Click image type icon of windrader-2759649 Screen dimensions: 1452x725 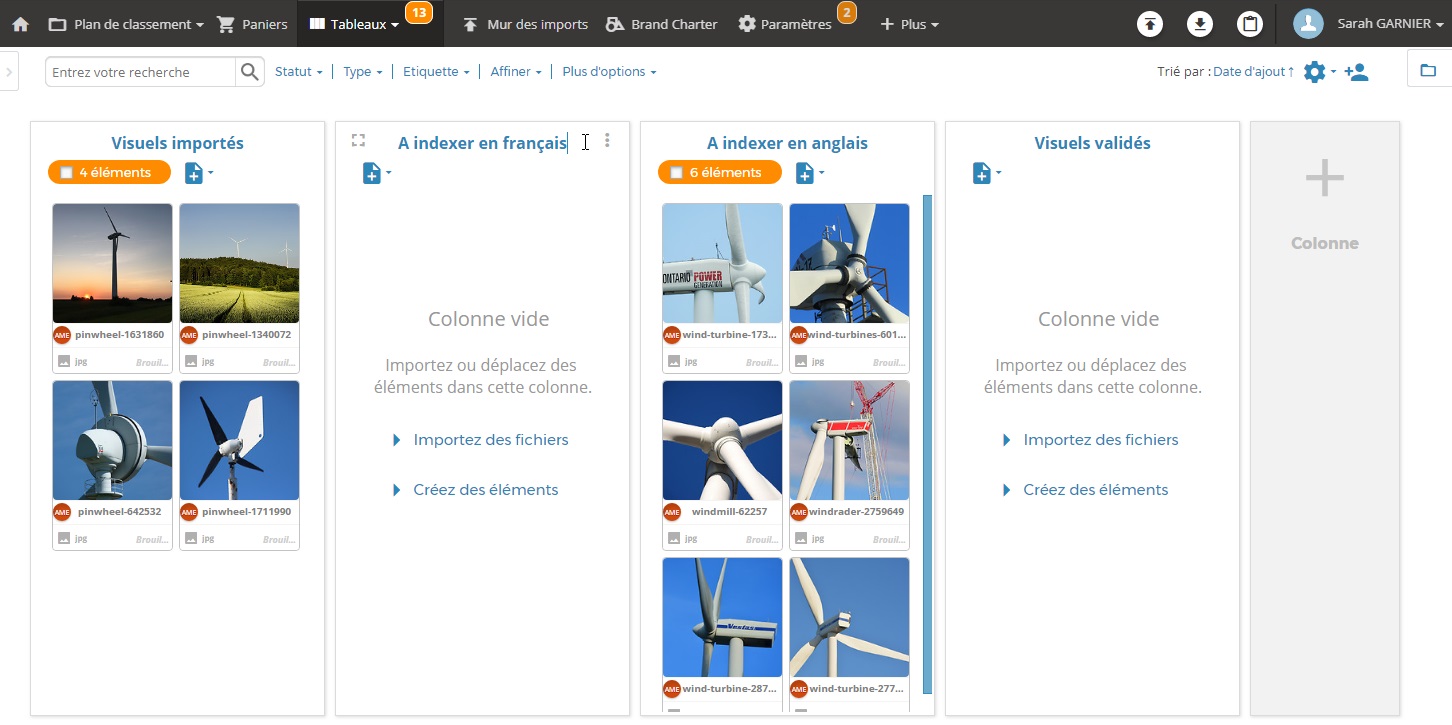[x=800, y=539]
